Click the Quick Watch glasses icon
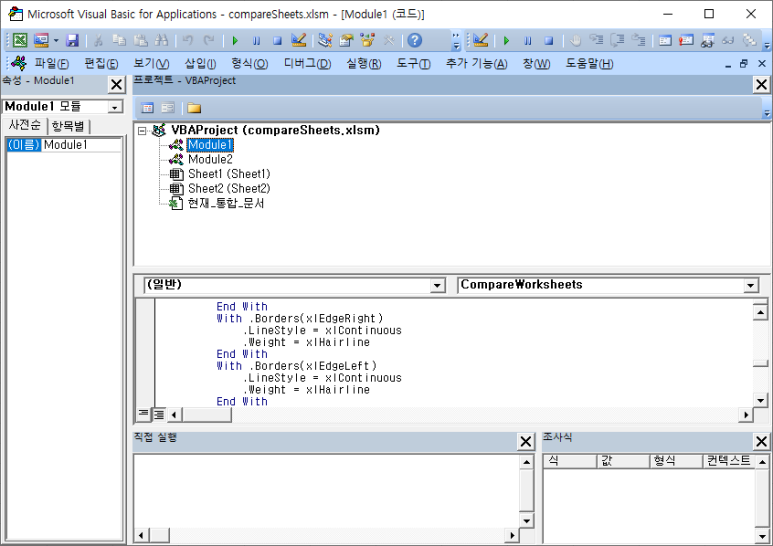 (x=728, y=40)
